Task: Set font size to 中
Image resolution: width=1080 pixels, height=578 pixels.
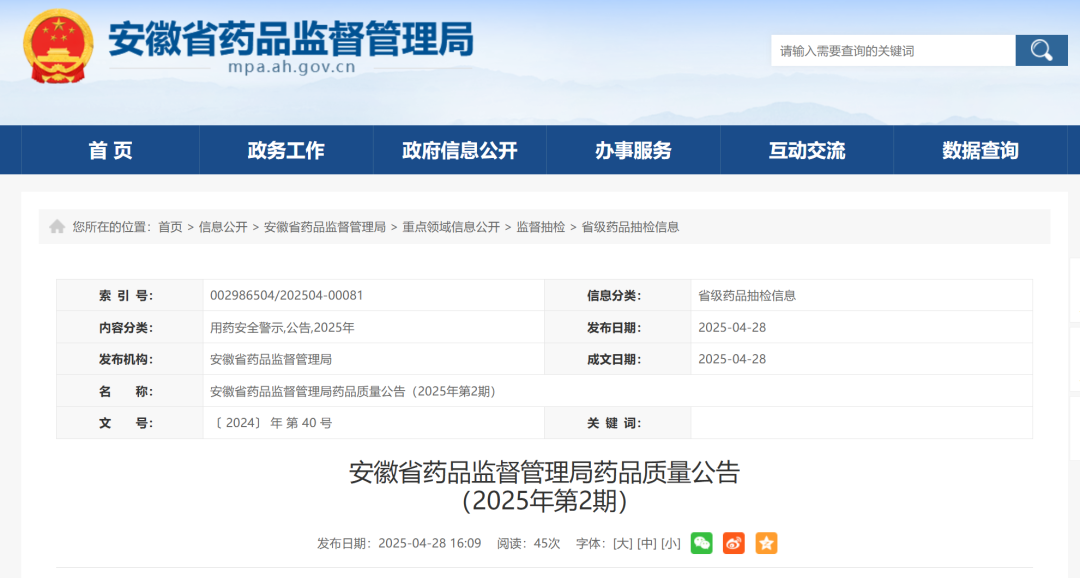Action: coord(647,544)
